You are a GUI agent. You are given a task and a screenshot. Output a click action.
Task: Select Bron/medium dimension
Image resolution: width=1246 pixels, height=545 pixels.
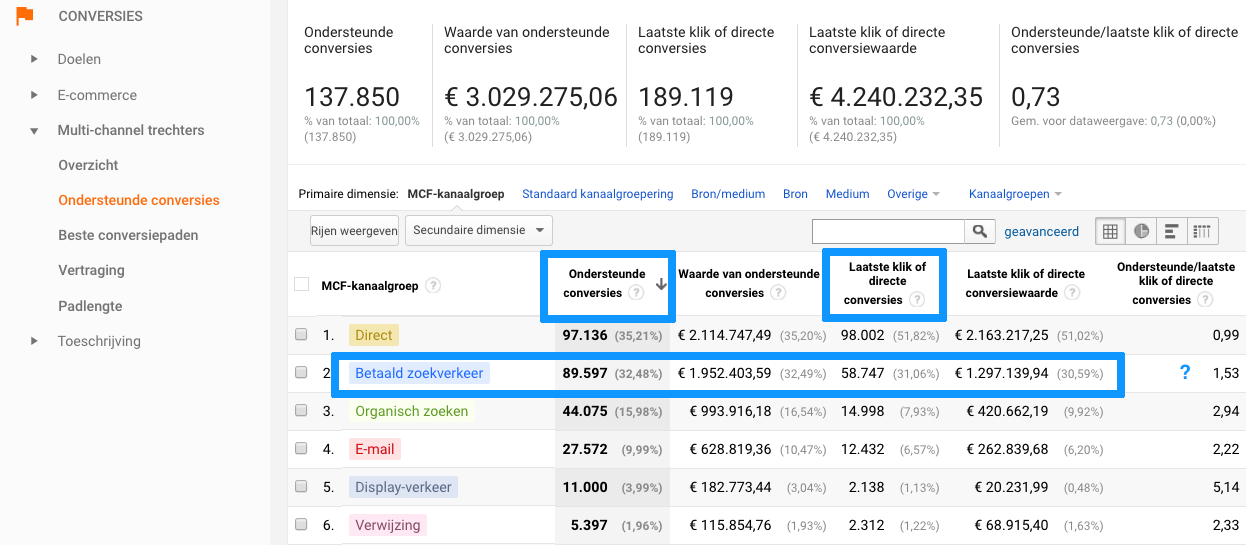(x=728, y=194)
